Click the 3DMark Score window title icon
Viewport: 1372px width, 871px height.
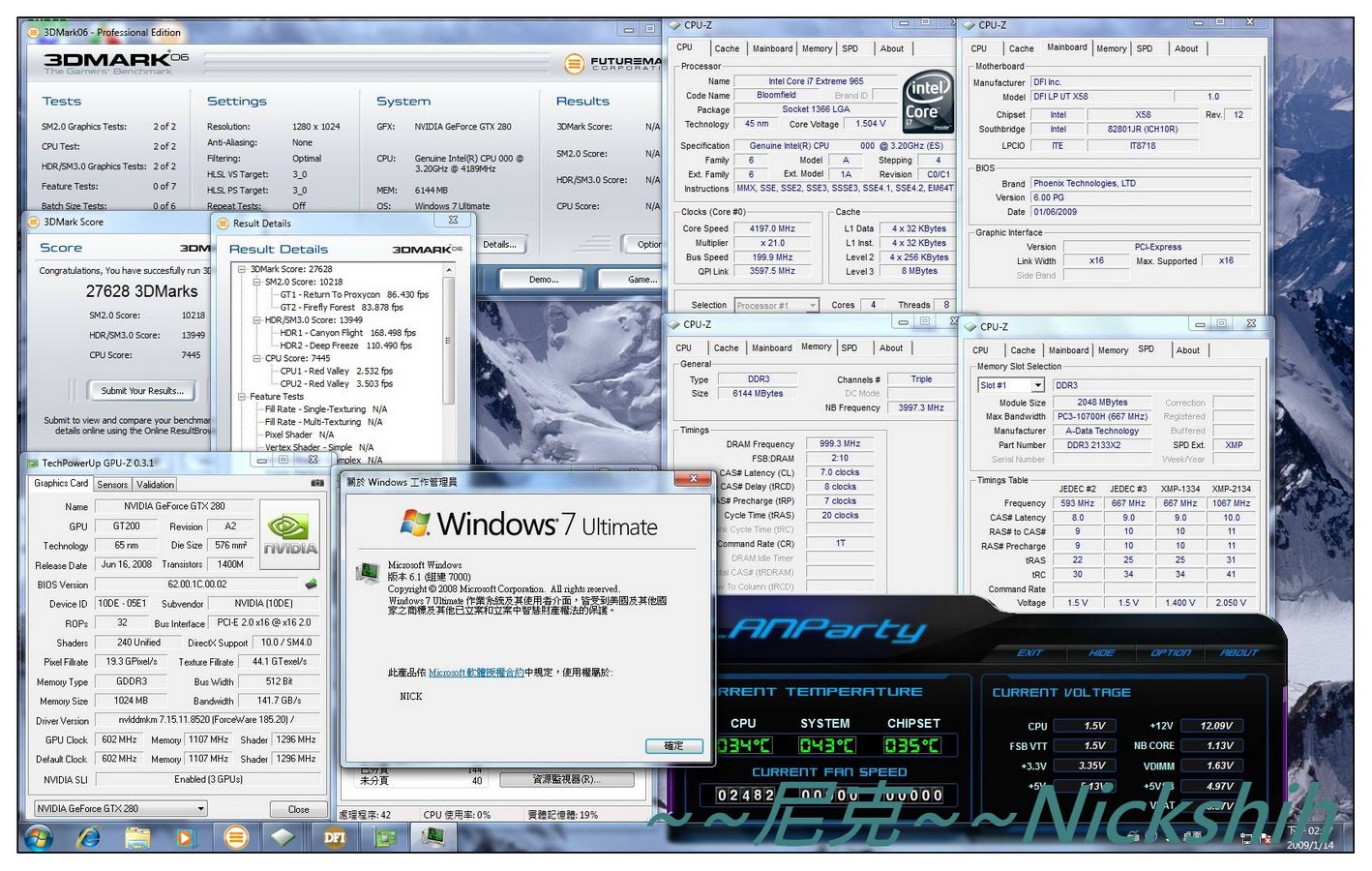point(34,222)
